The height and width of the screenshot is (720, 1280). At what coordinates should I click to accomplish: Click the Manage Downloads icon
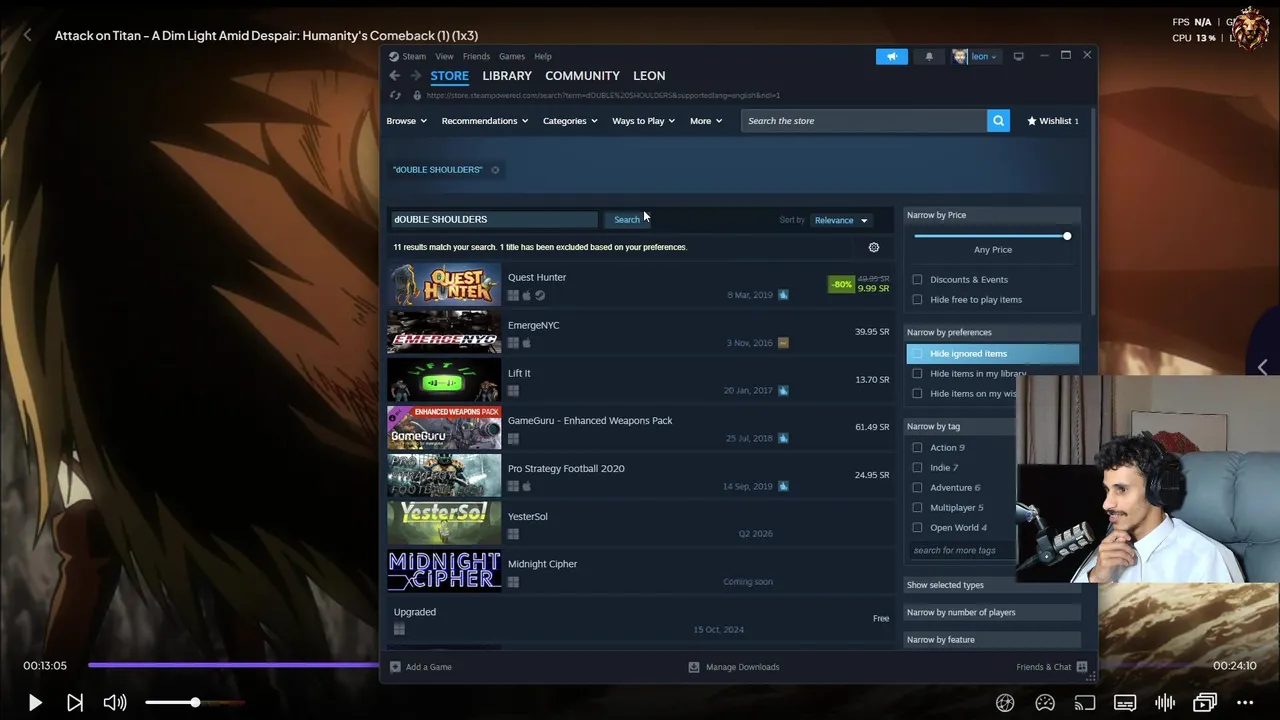click(x=694, y=667)
